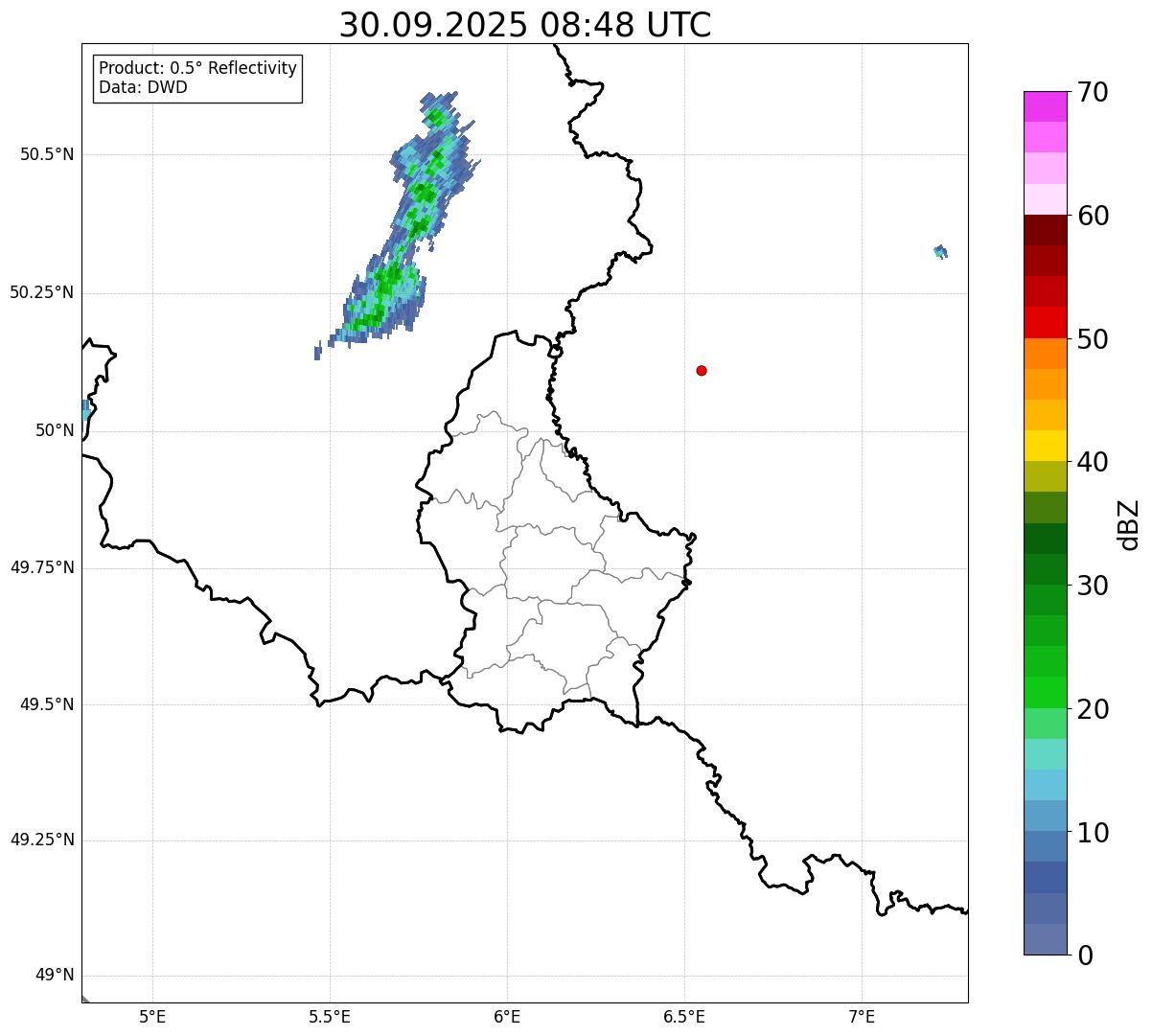Image resolution: width=1152 pixels, height=1036 pixels.
Task: Click the 49.25°N latitude tick label
Action: (42, 840)
